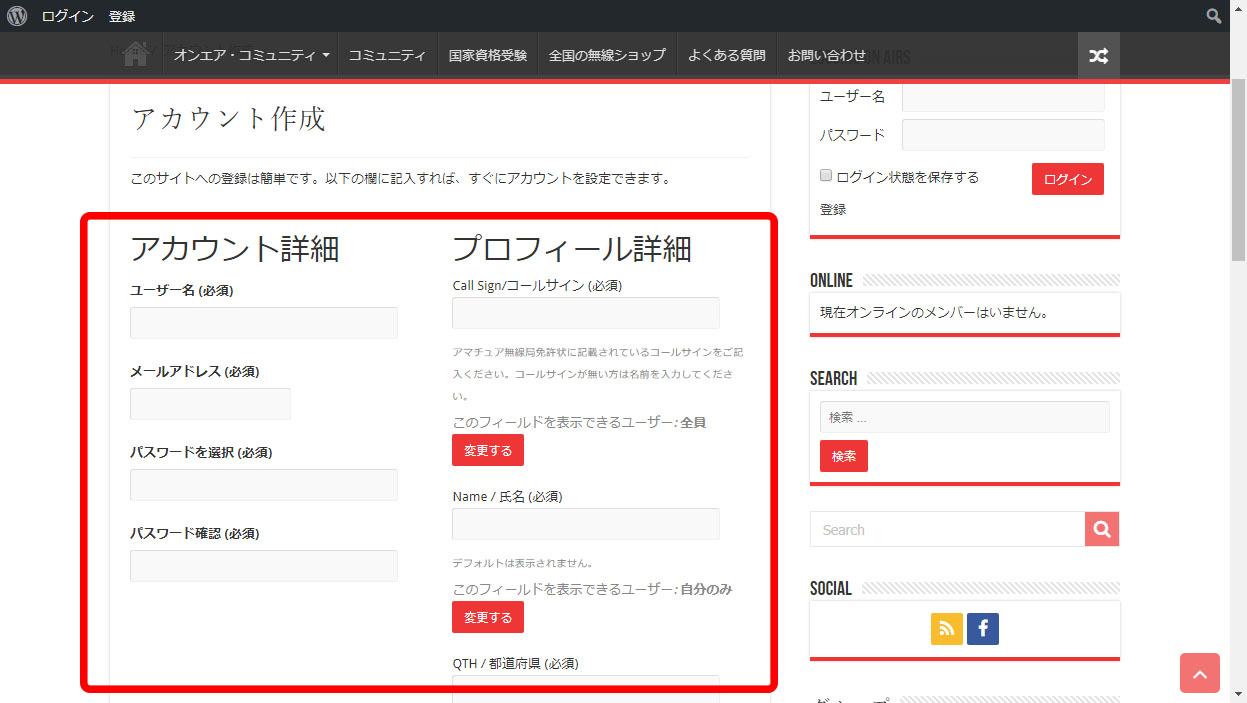The height and width of the screenshot is (703, 1247).
Task: Enable the ログイン状態を保存する checkbox
Action: [826, 176]
